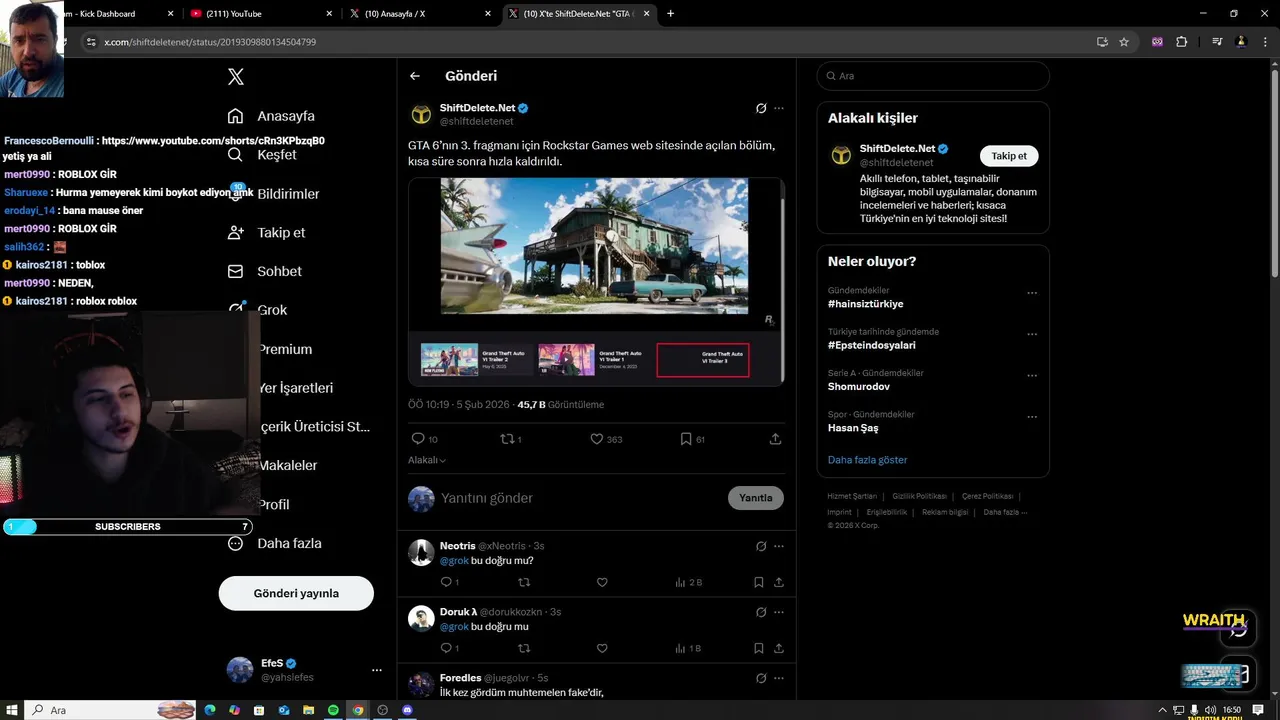Open more options on Neotris comment
Viewport: 1280px width, 720px height.
coord(779,546)
